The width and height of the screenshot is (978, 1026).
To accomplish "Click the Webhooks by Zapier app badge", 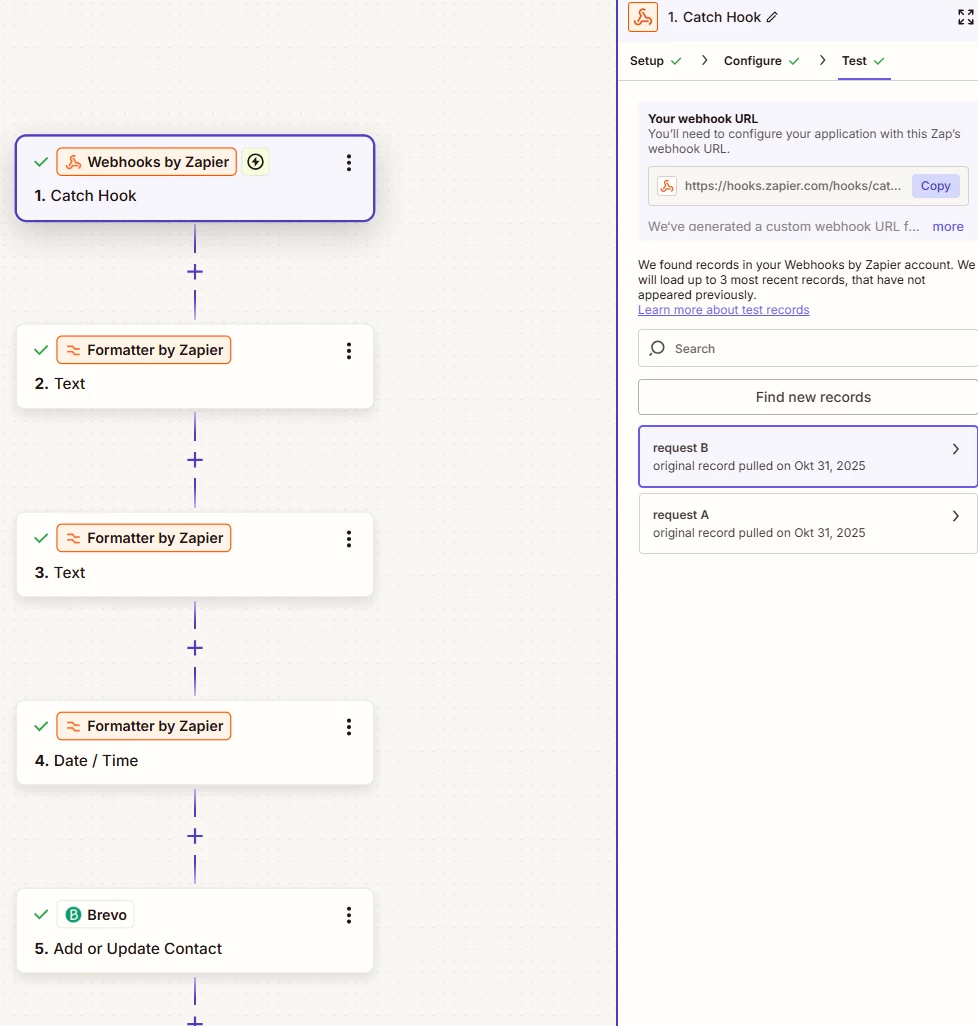I will pos(147,162).
